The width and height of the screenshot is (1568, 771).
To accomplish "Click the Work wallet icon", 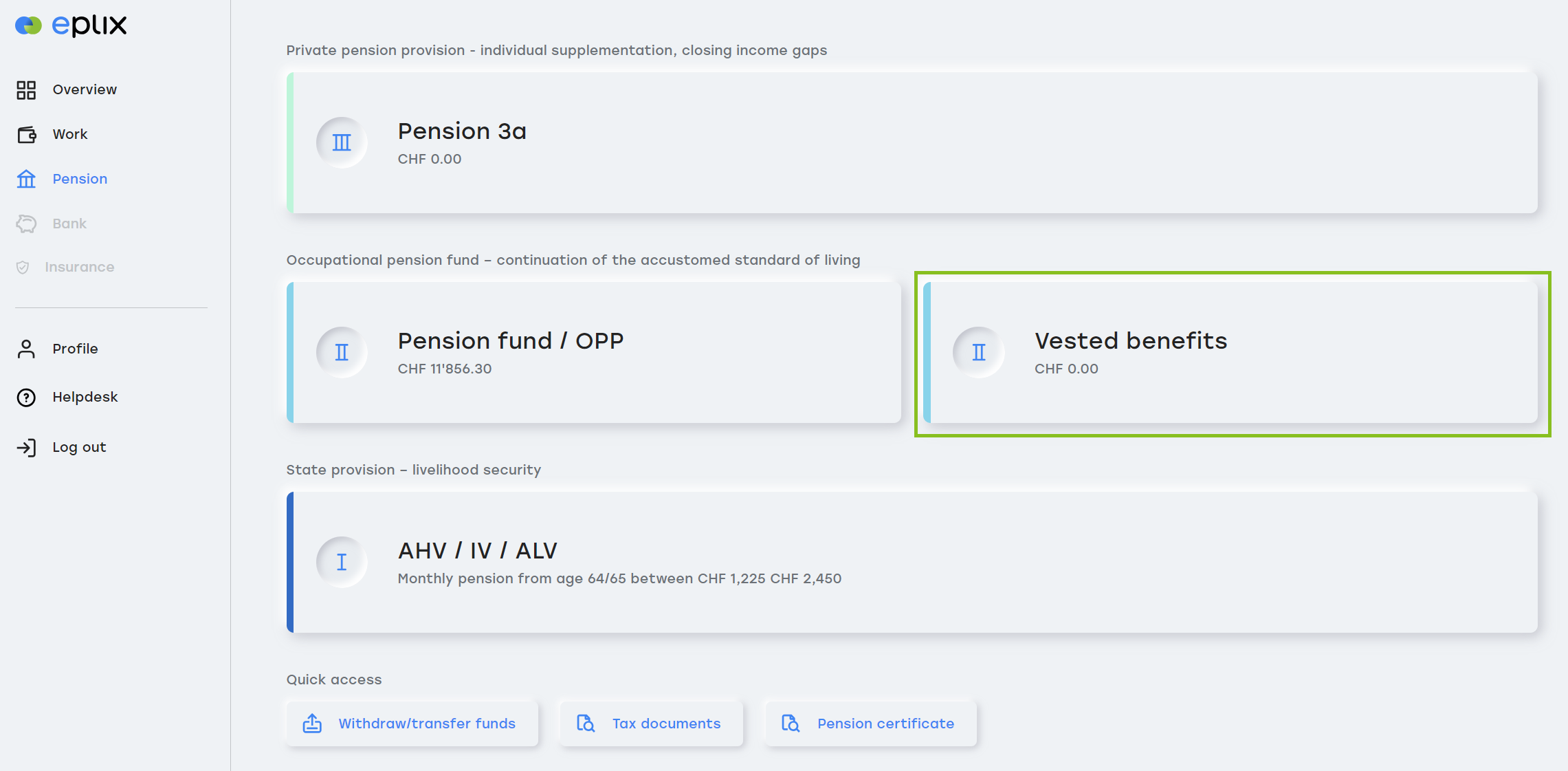I will (x=26, y=135).
